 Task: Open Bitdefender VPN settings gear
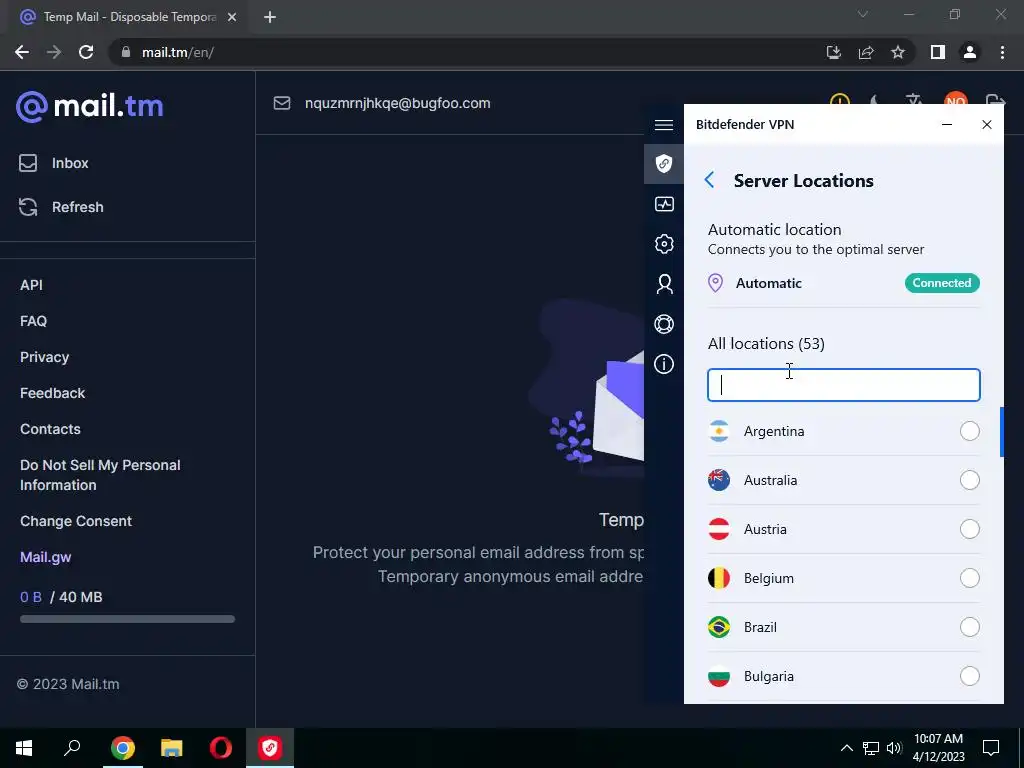(664, 244)
